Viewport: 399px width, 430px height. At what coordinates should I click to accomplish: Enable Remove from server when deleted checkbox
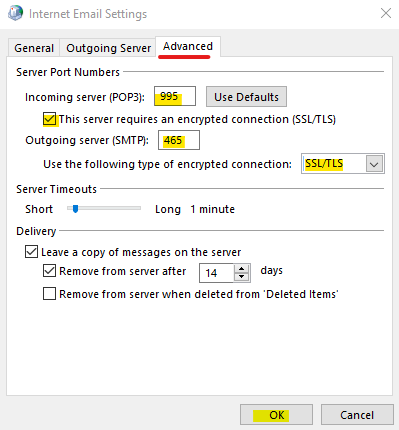(x=49, y=294)
